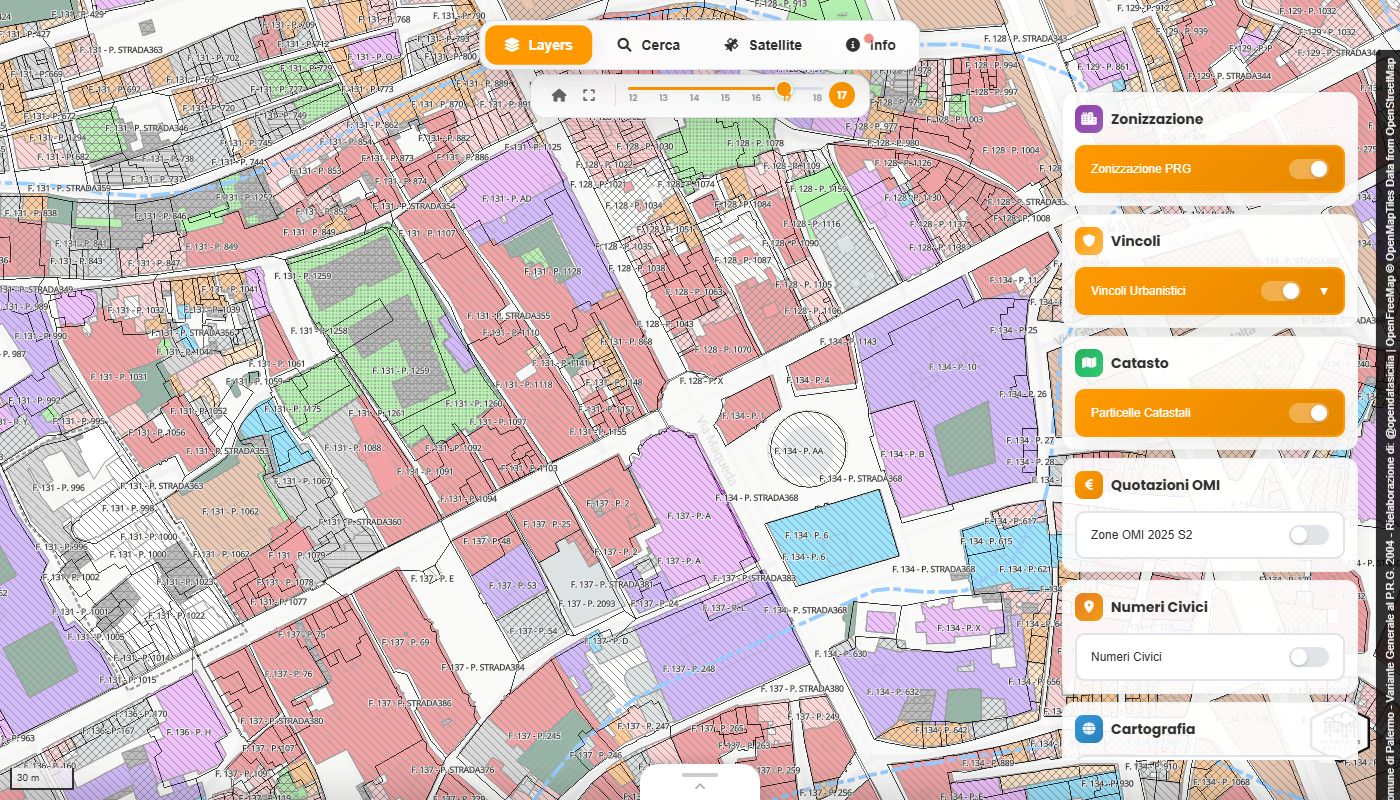The height and width of the screenshot is (800, 1400).
Task: Click the circular parcel F. 134 - P. AA
Action: (x=808, y=449)
